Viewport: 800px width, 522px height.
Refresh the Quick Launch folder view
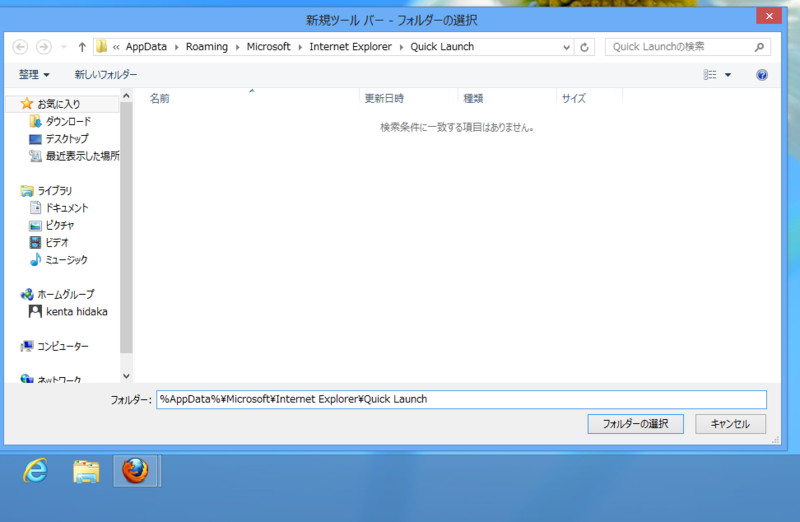point(585,47)
